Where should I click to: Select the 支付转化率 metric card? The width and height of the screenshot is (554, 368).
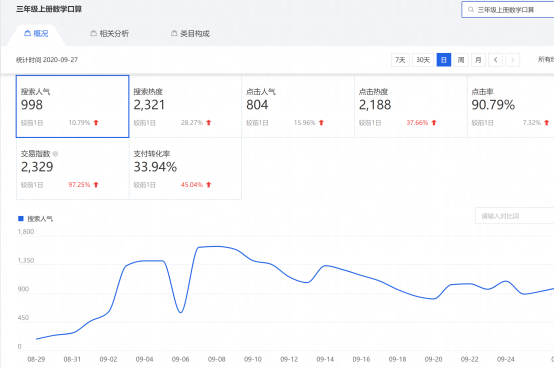pyautogui.click(x=185, y=168)
